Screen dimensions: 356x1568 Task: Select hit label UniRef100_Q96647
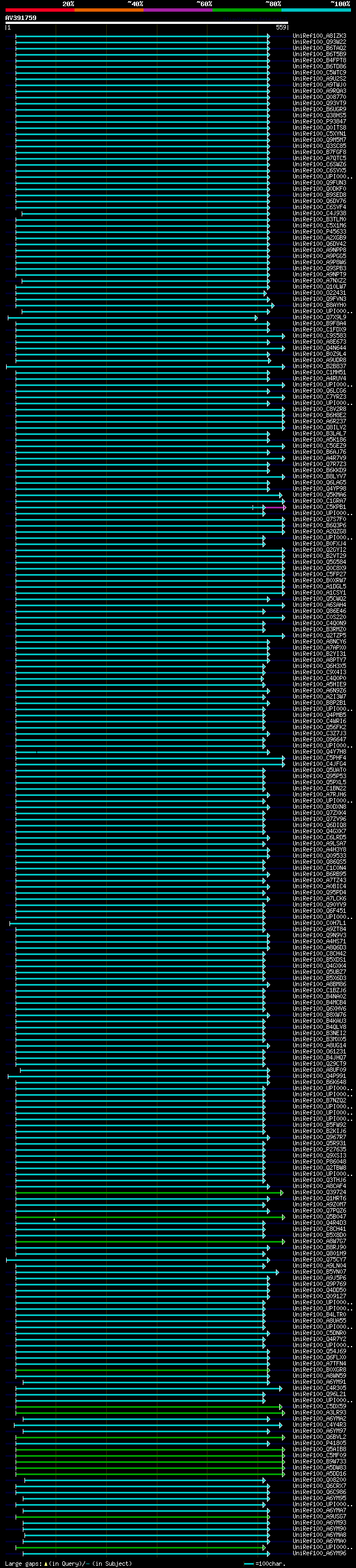click(319, 740)
